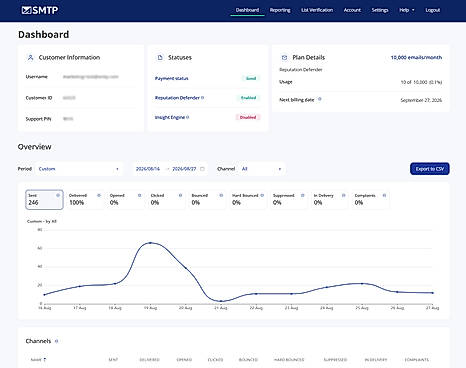Click the CLICKED column header

[215, 360]
